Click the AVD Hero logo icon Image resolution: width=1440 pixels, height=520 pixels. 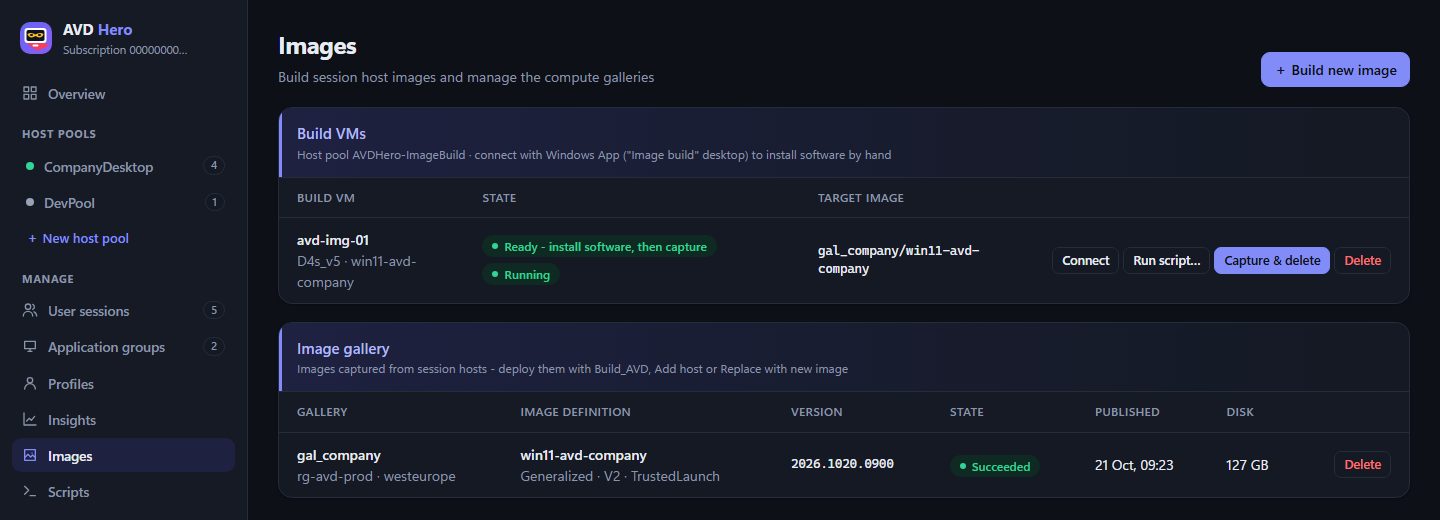click(37, 38)
